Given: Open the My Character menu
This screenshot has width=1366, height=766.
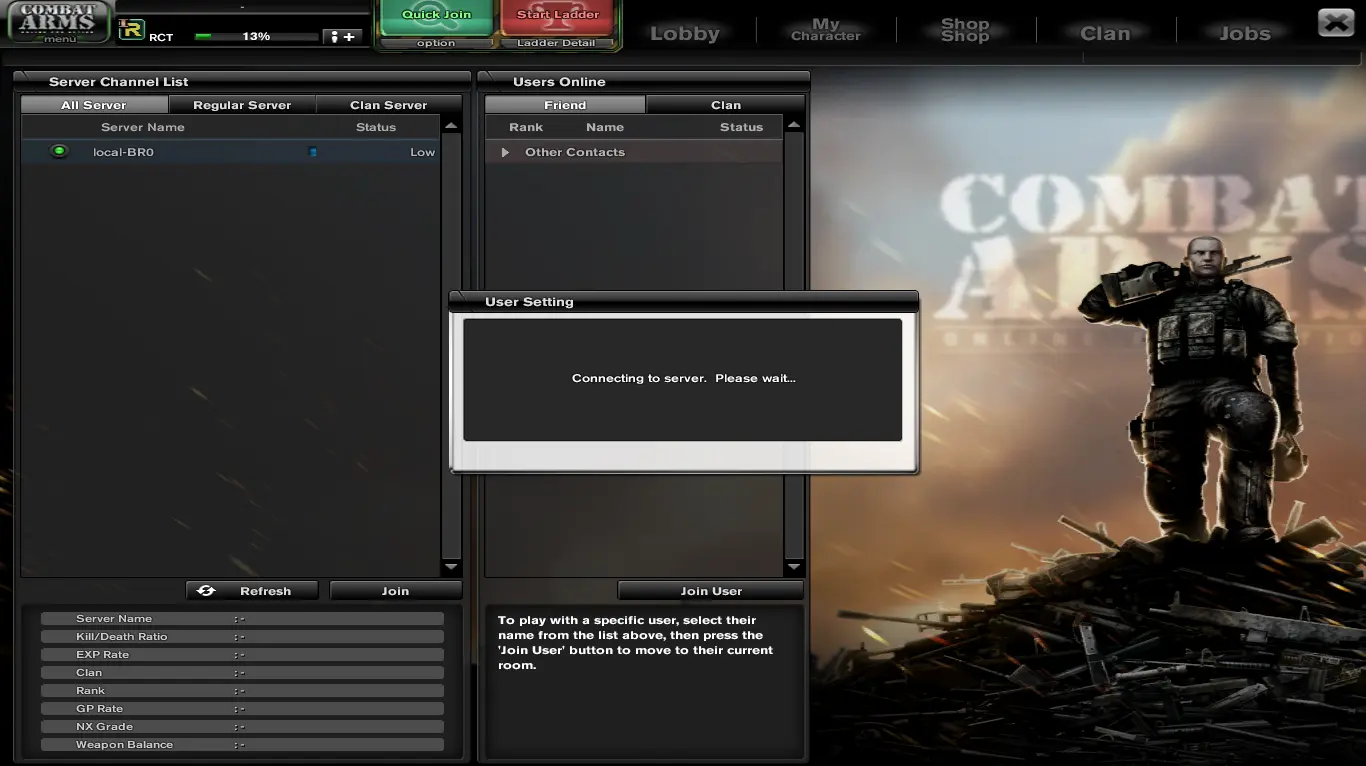Looking at the screenshot, I should (826, 29).
